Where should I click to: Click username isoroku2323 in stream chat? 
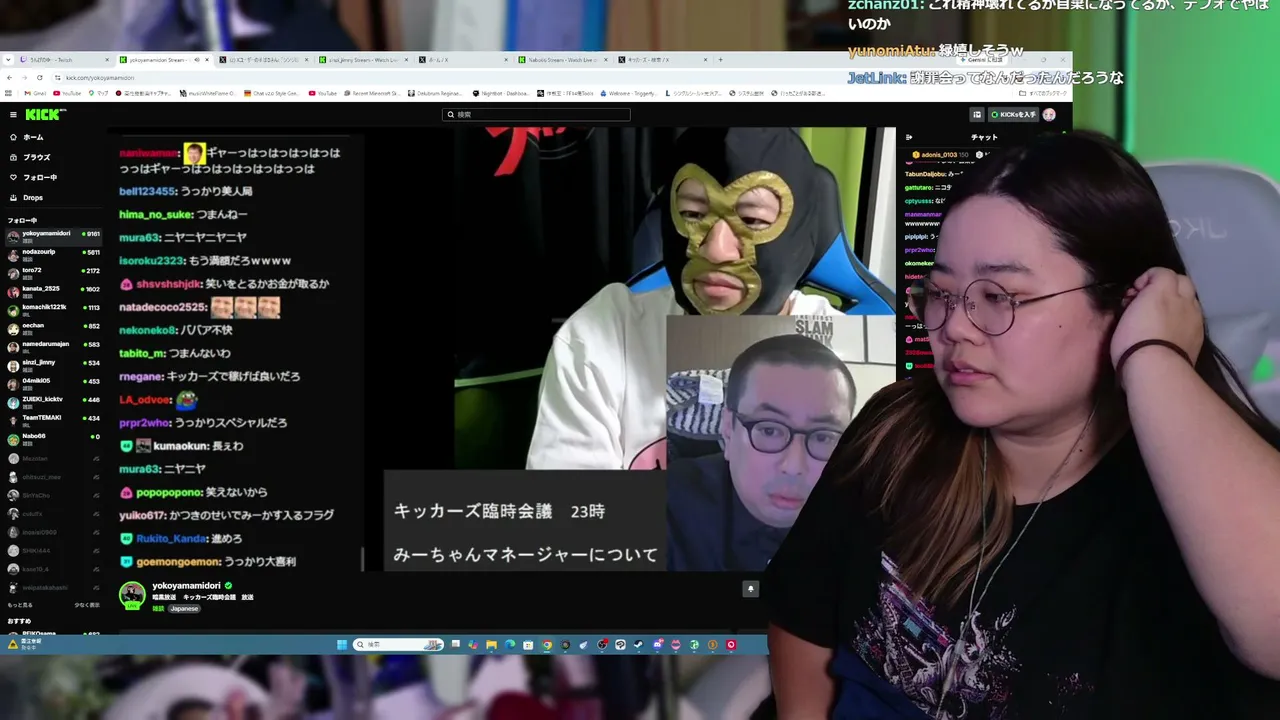(151, 260)
